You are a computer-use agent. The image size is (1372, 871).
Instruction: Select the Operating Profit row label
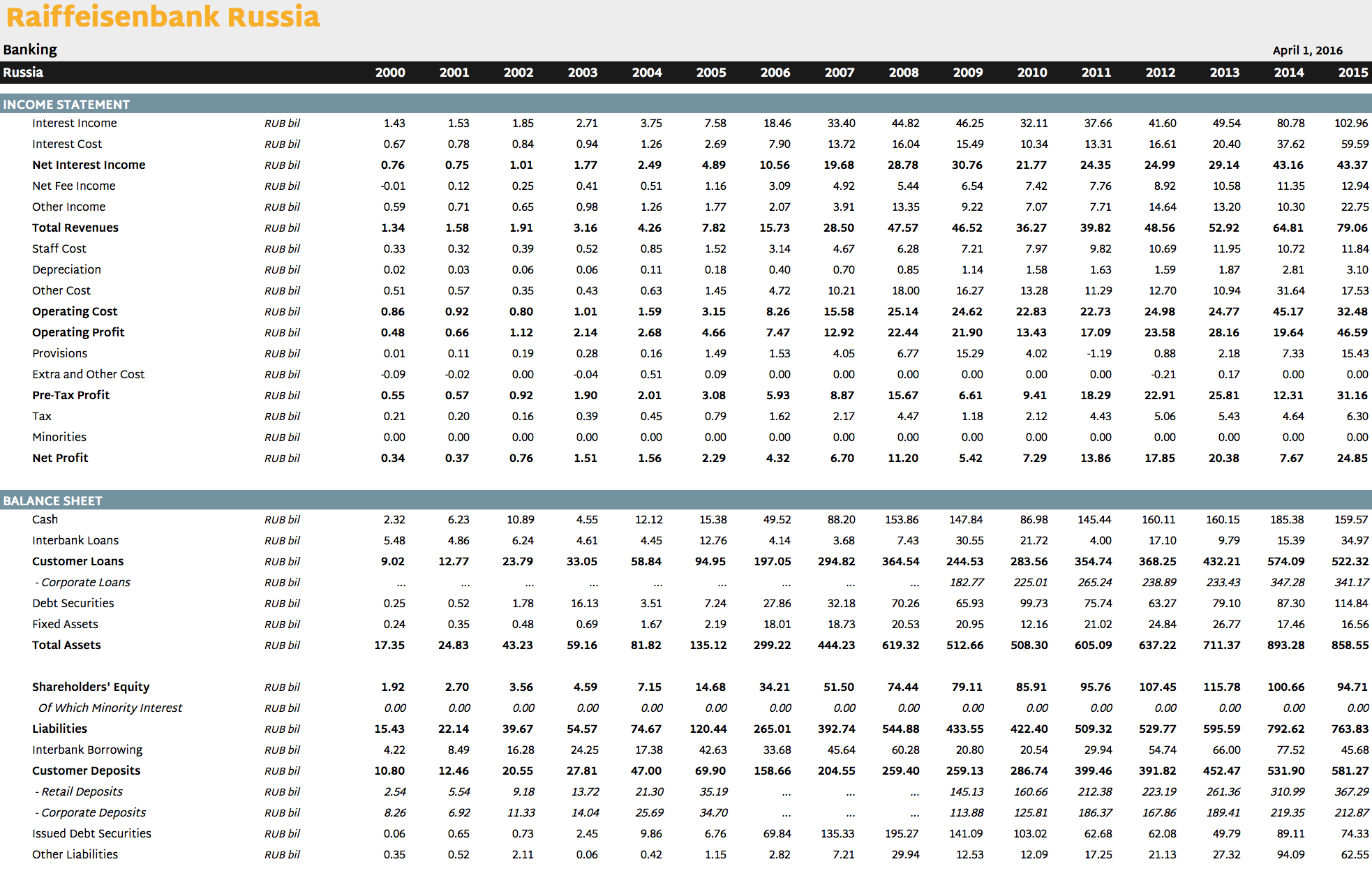[78, 333]
